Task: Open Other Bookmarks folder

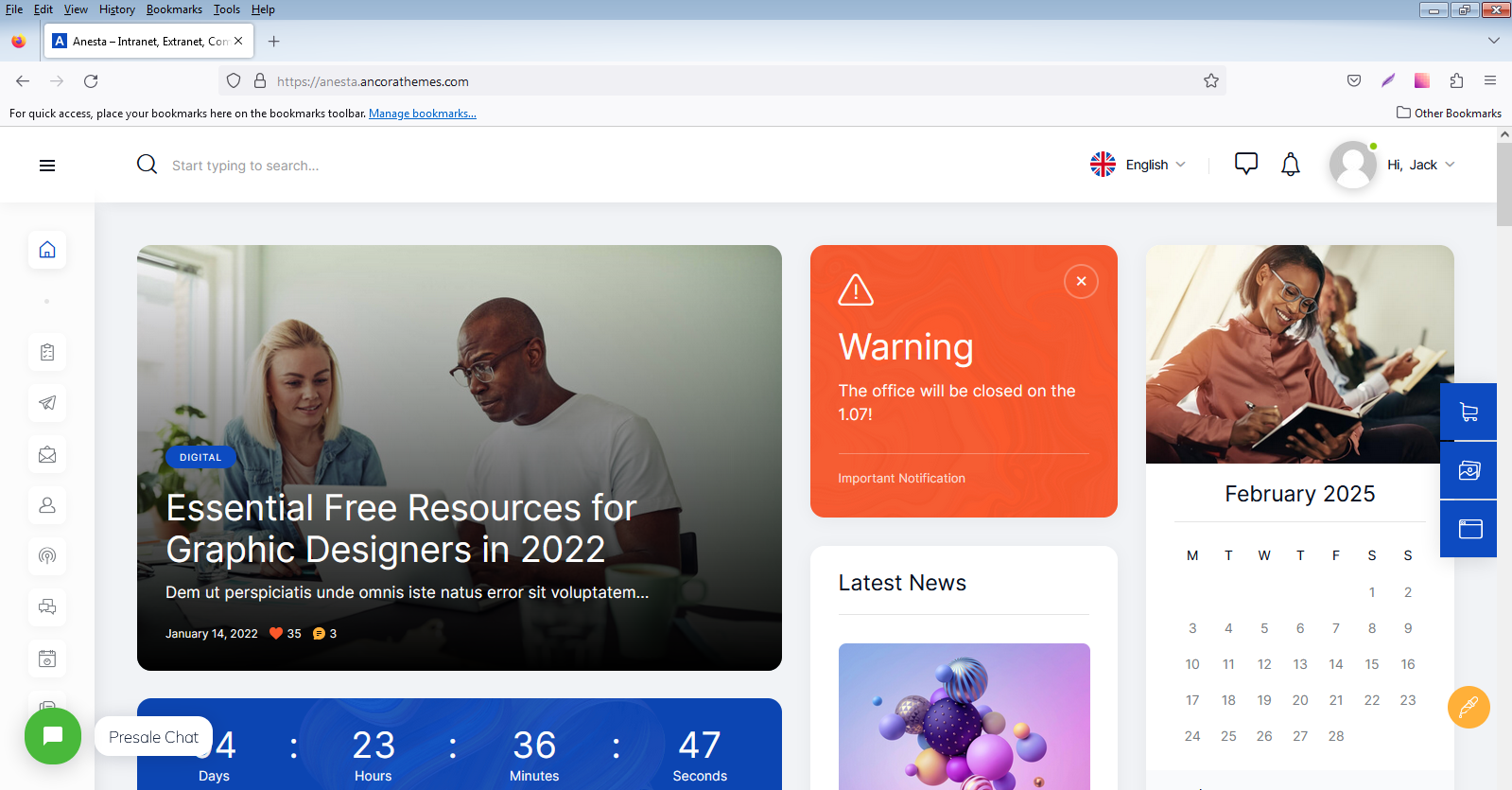Action: [1449, 113]
